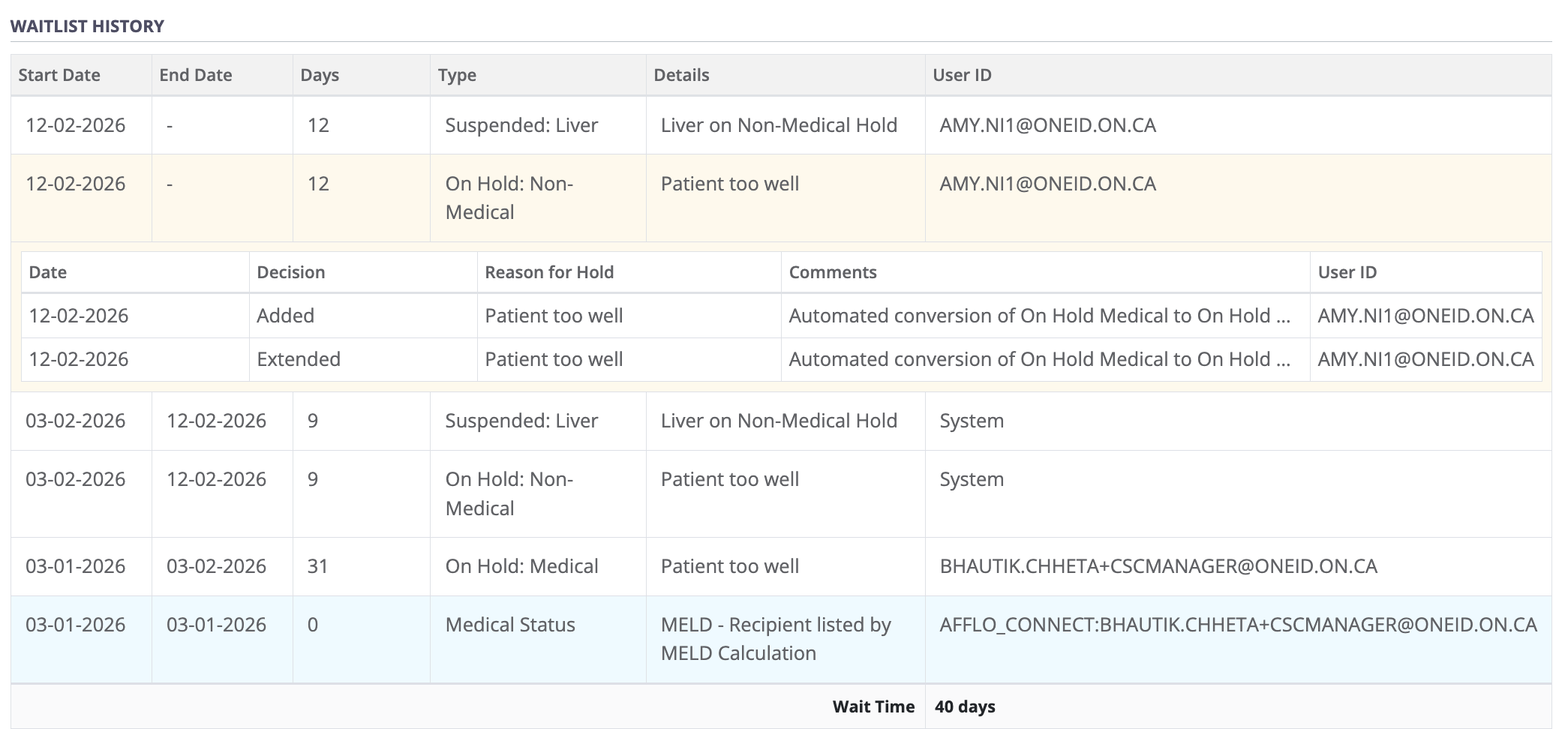Viewport: 1568px width, 729px height.
Task: Click the Decision column header
Action: point(290,272)
